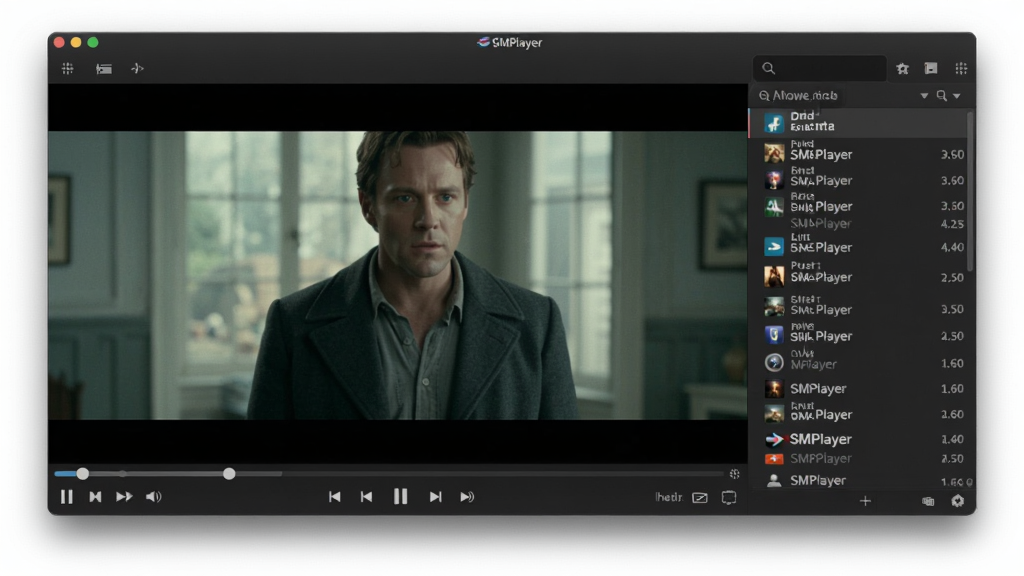
Task: Click the lhetr label in the control bar
Action: point(668,498)
